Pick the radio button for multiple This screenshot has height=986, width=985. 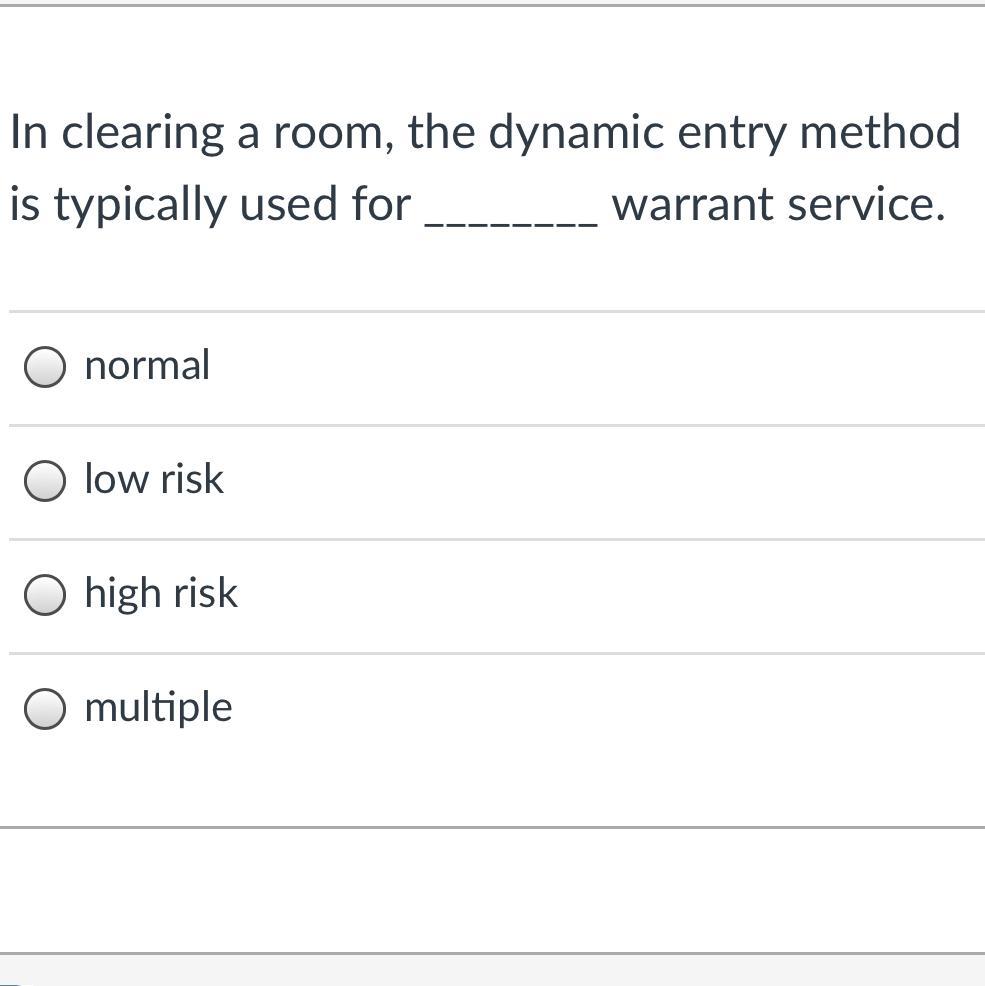tap(45, 709)
